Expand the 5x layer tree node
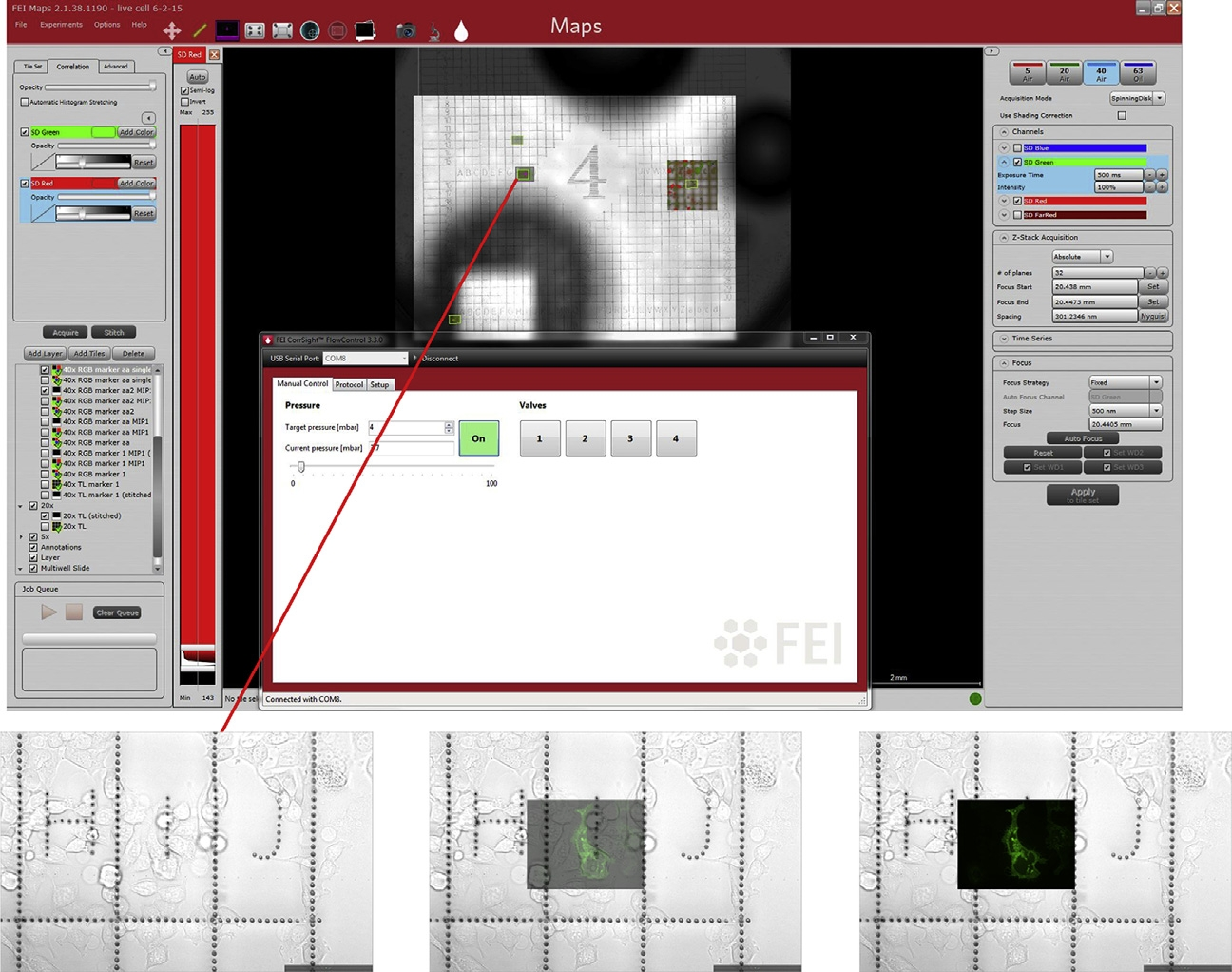This screenshot has height=972, width=1232. click(21, 536)
